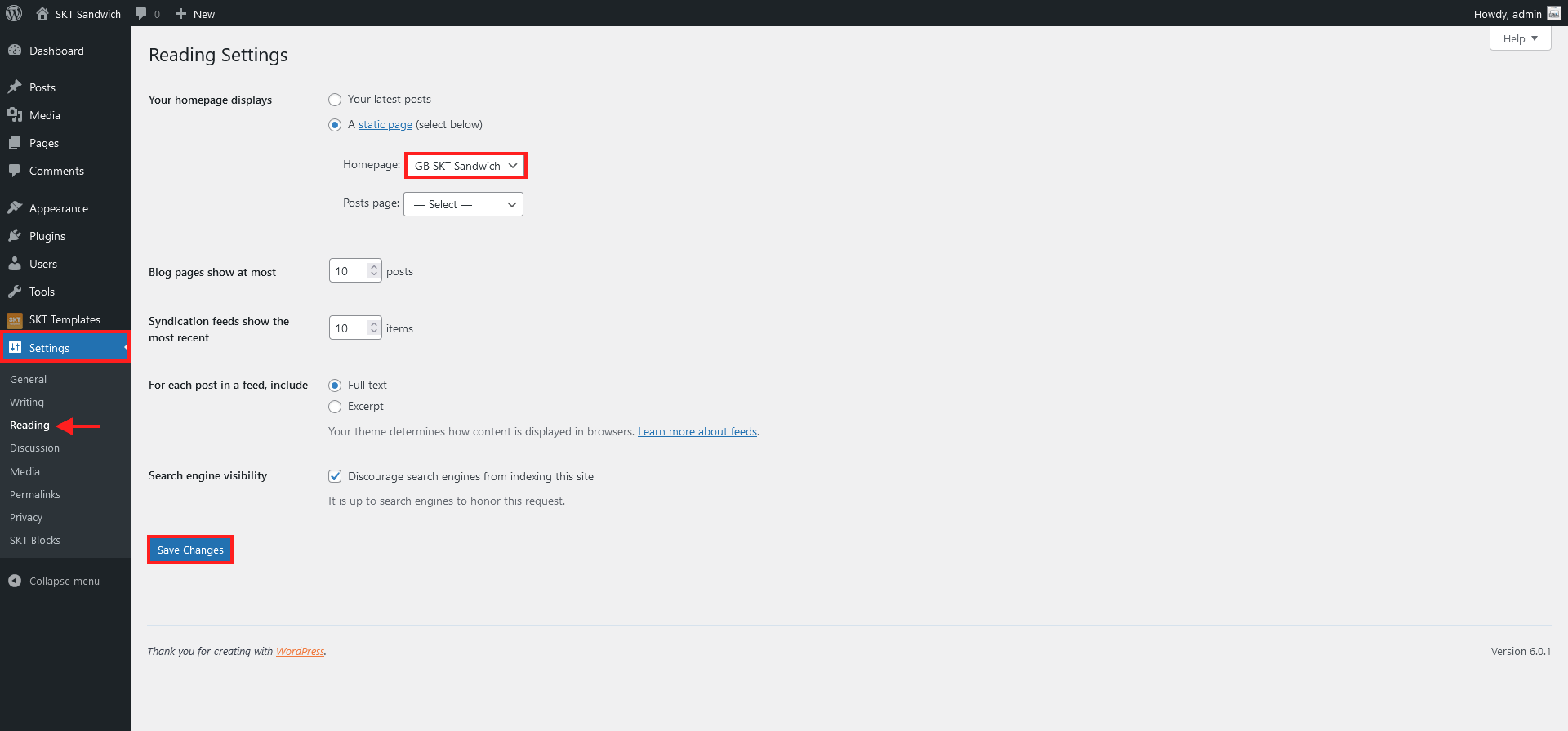Go to Permalinks settings submenu

pos(35,494)
